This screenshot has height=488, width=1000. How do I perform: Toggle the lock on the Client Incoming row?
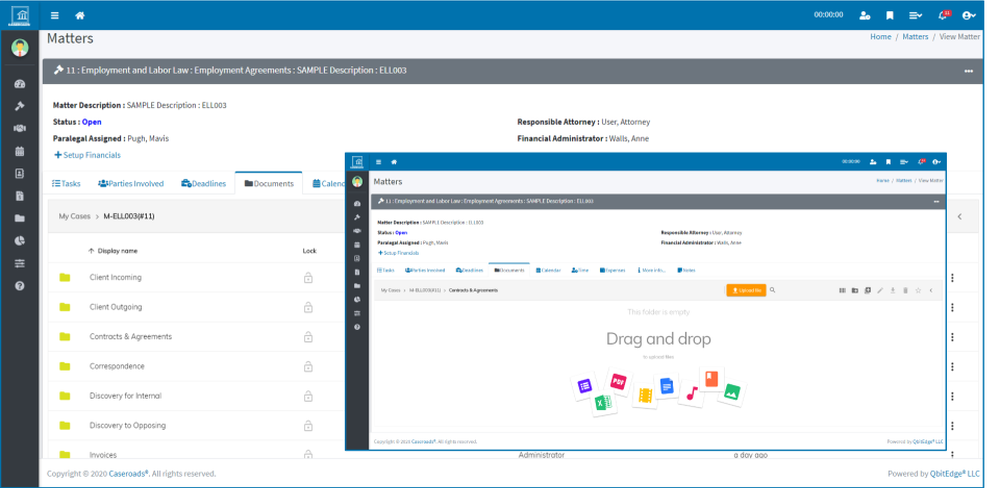click(x=308, y=277)
